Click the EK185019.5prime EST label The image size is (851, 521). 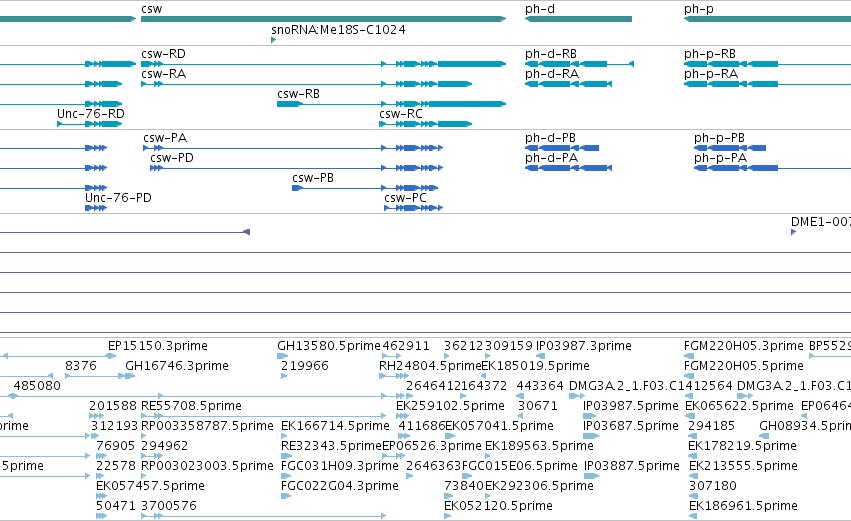coord(536,366)
